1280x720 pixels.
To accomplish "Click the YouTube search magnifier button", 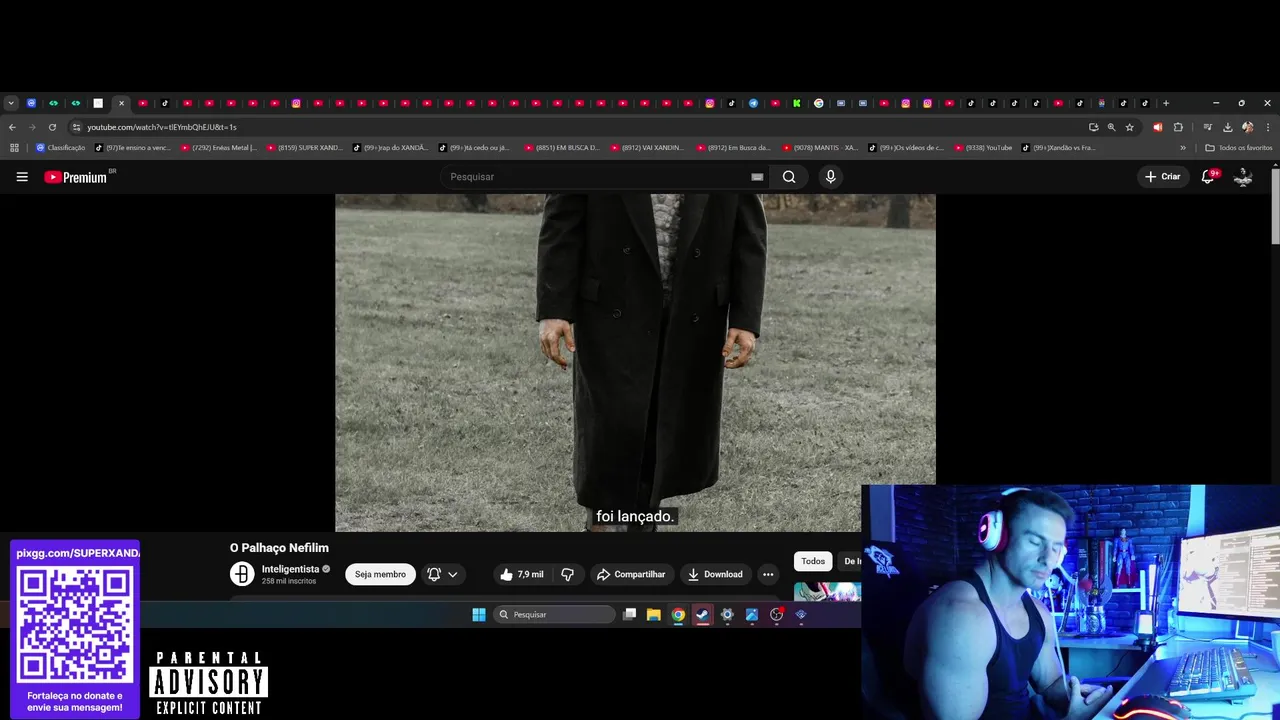I will (789, 177).
